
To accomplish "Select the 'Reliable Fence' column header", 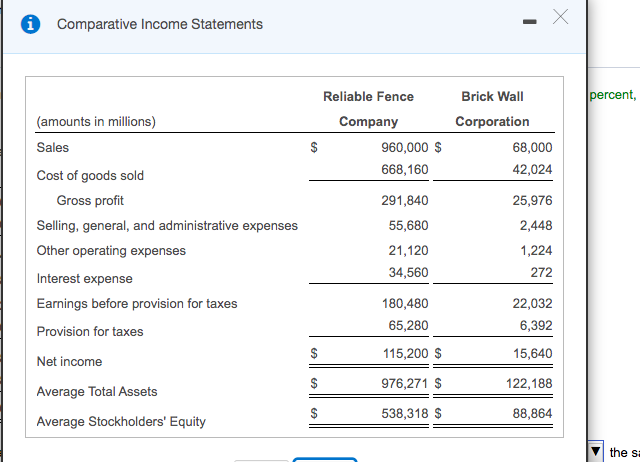I will point(368,97).
